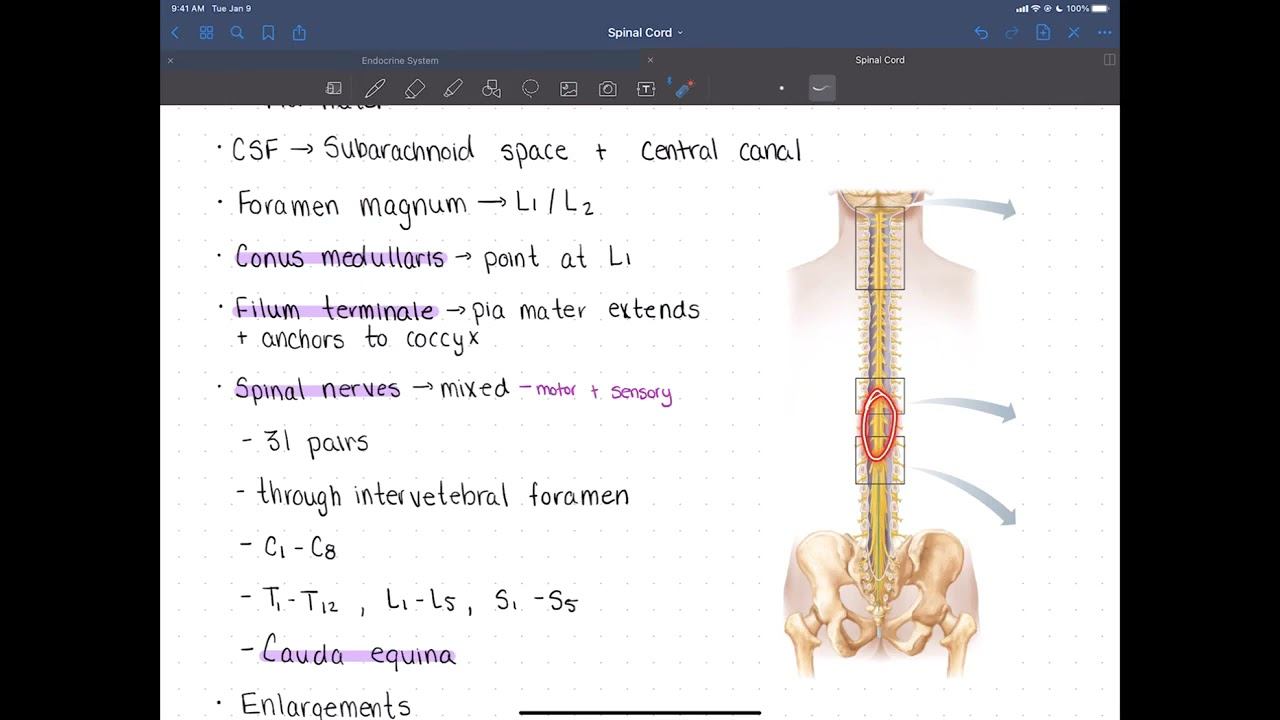The image size is (1280, 720).
Task: Tap the handwritten 'CSF' abbreviation
Action: pos(255,151)
